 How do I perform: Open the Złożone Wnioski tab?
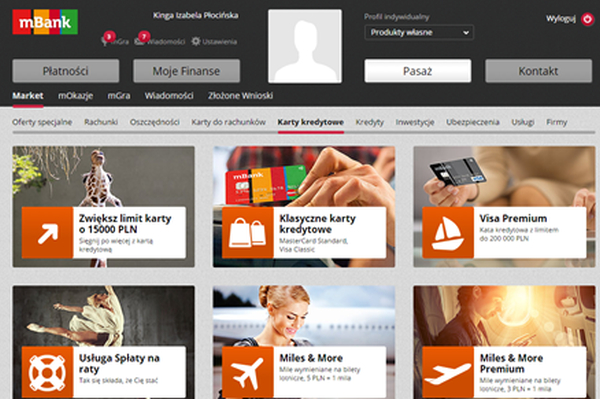click(x=240, y=96)
